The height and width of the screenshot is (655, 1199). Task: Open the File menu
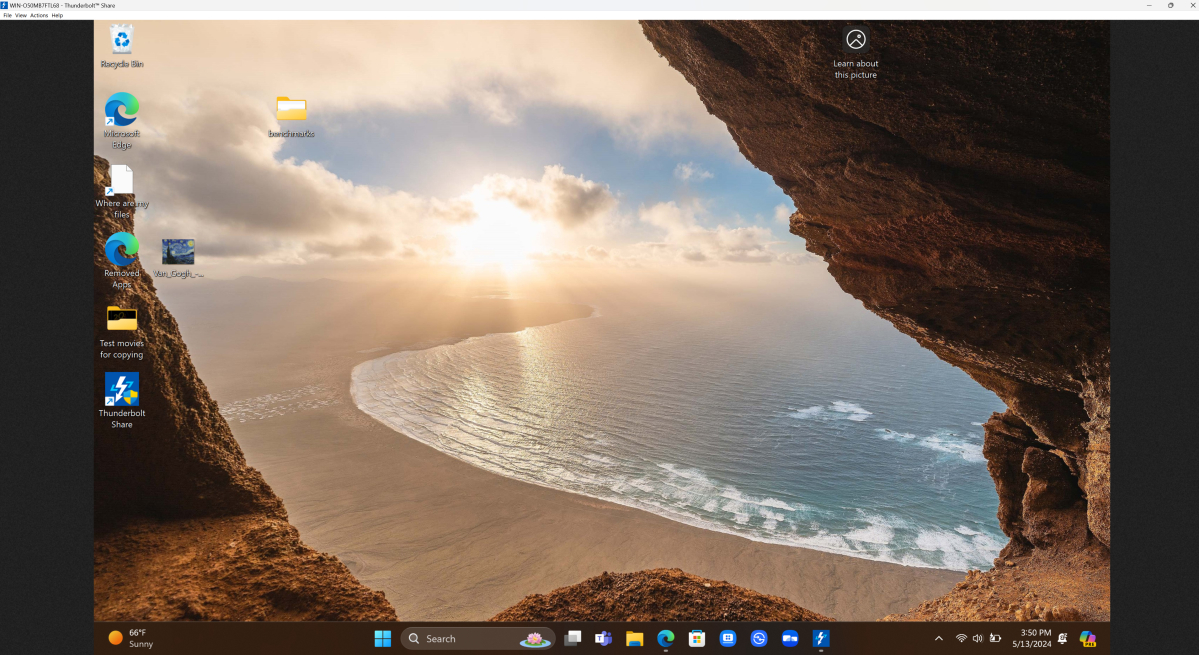point(7,15)
